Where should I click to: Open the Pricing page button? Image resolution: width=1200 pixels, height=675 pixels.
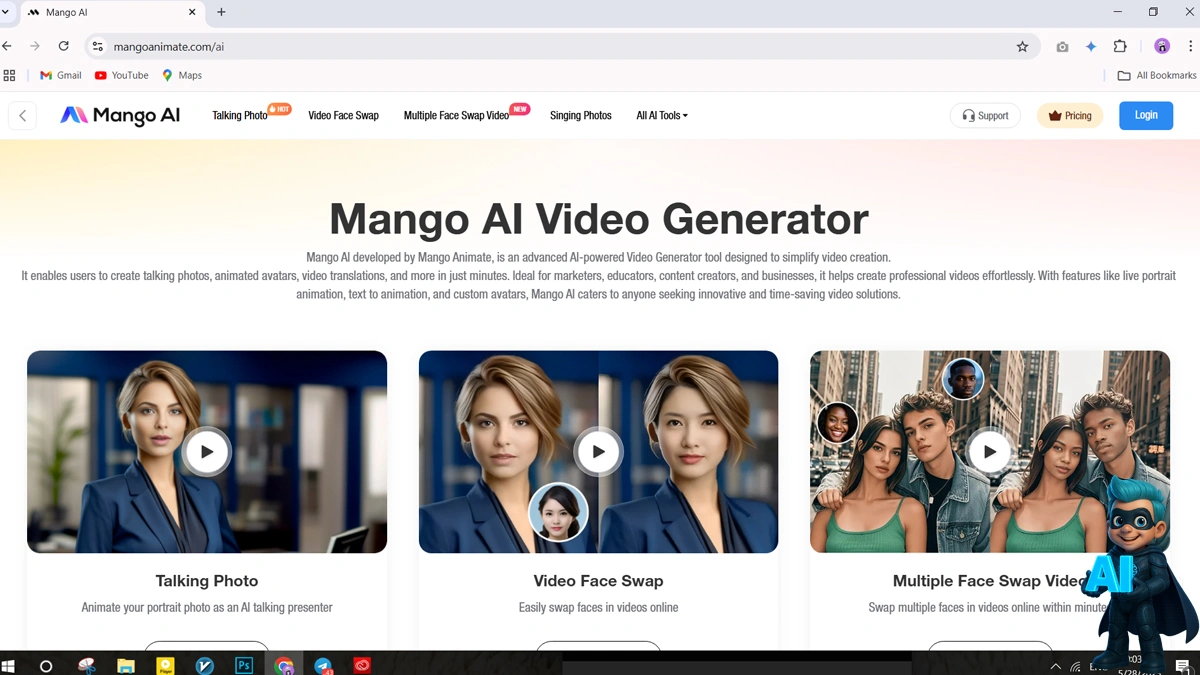click(1070, 116)
